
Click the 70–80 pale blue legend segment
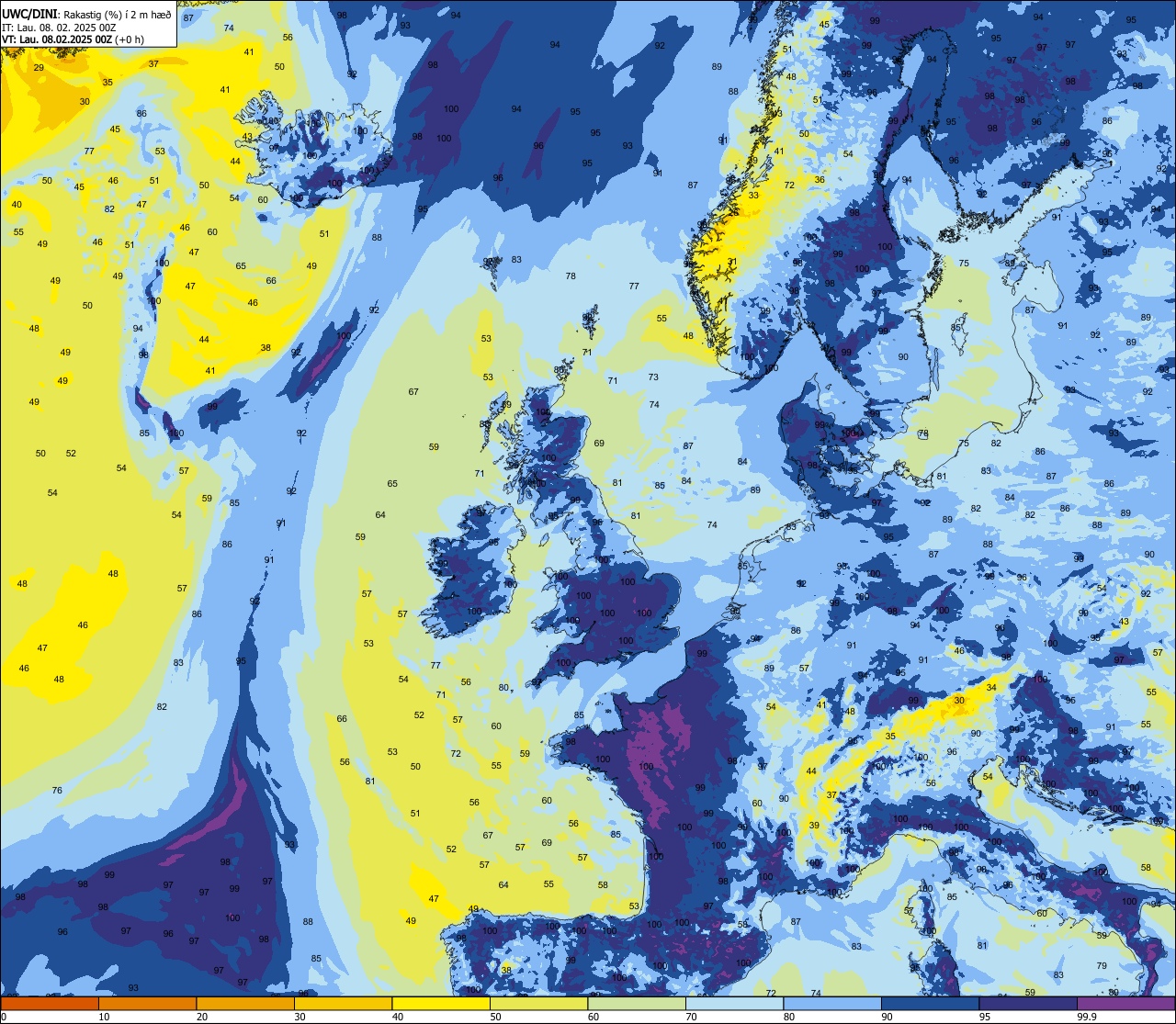[734, 1003]
